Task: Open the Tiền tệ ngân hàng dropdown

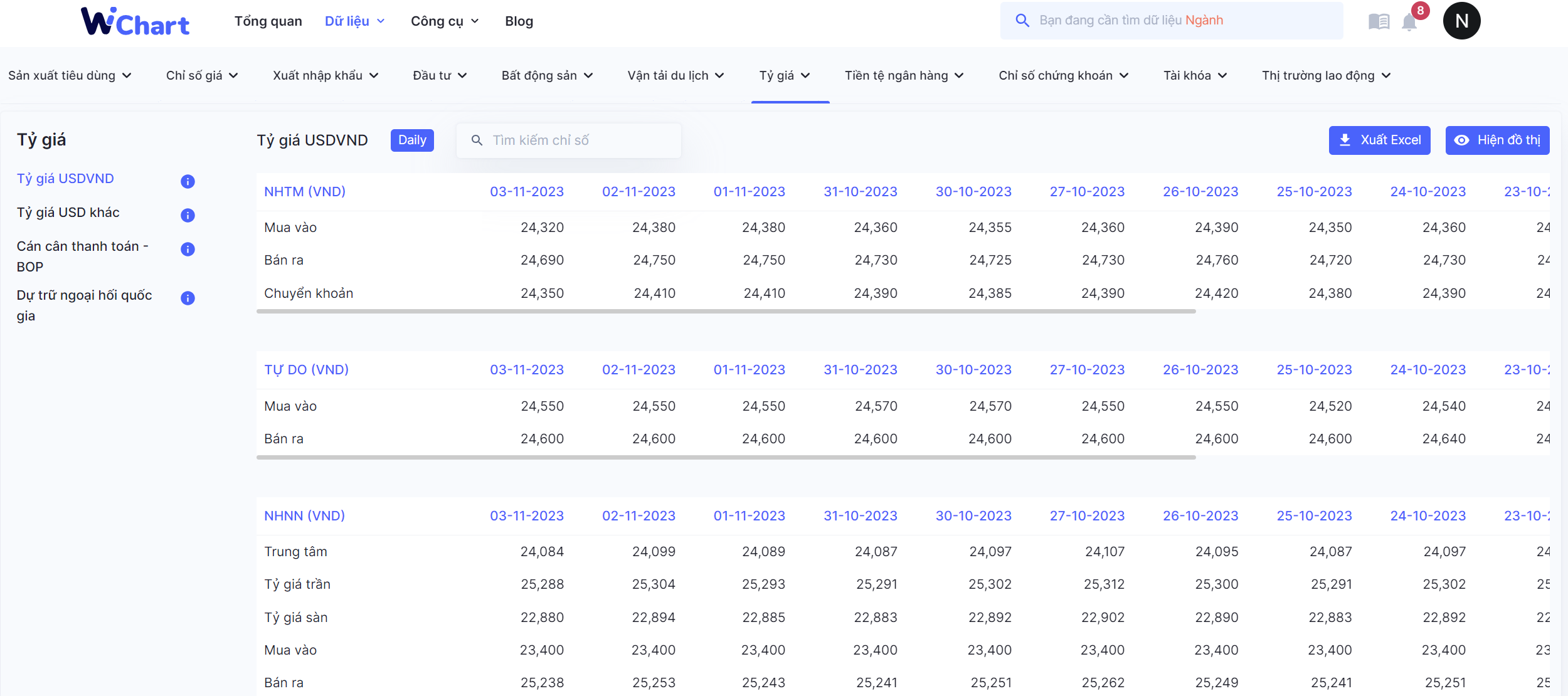Action: (x=904, y=75)
